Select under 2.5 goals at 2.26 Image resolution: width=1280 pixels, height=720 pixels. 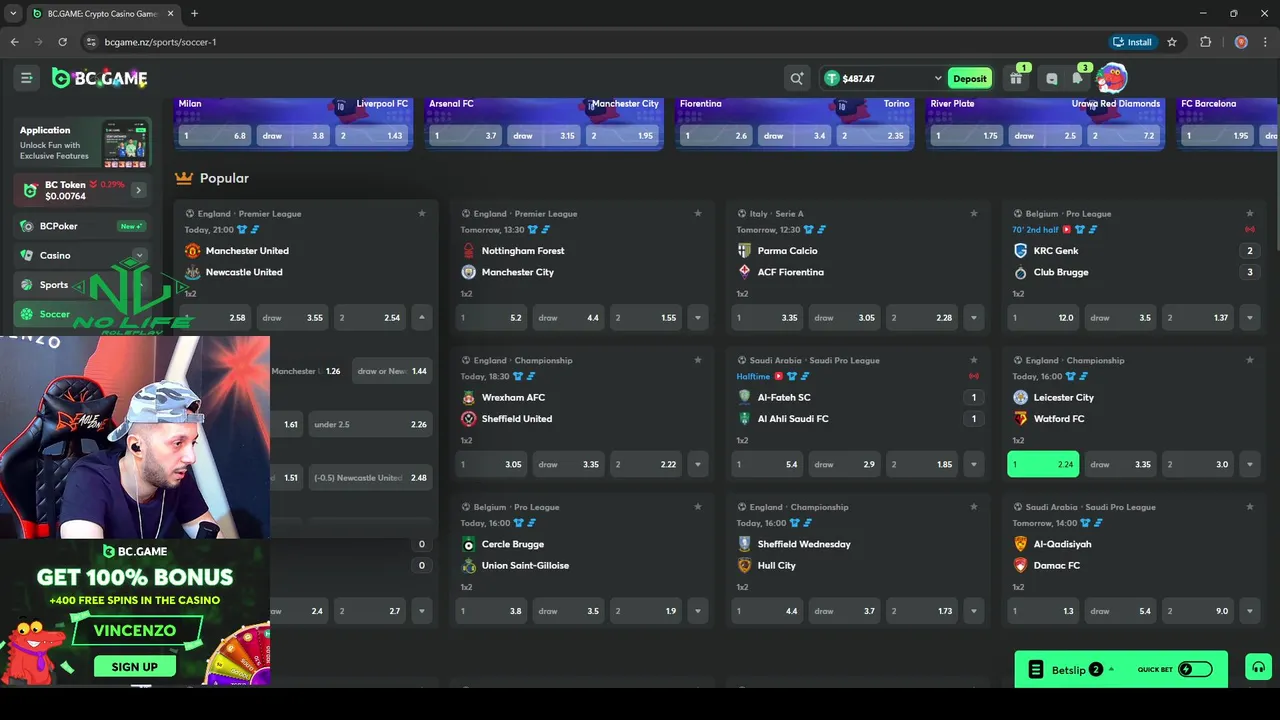click(370, 424)
